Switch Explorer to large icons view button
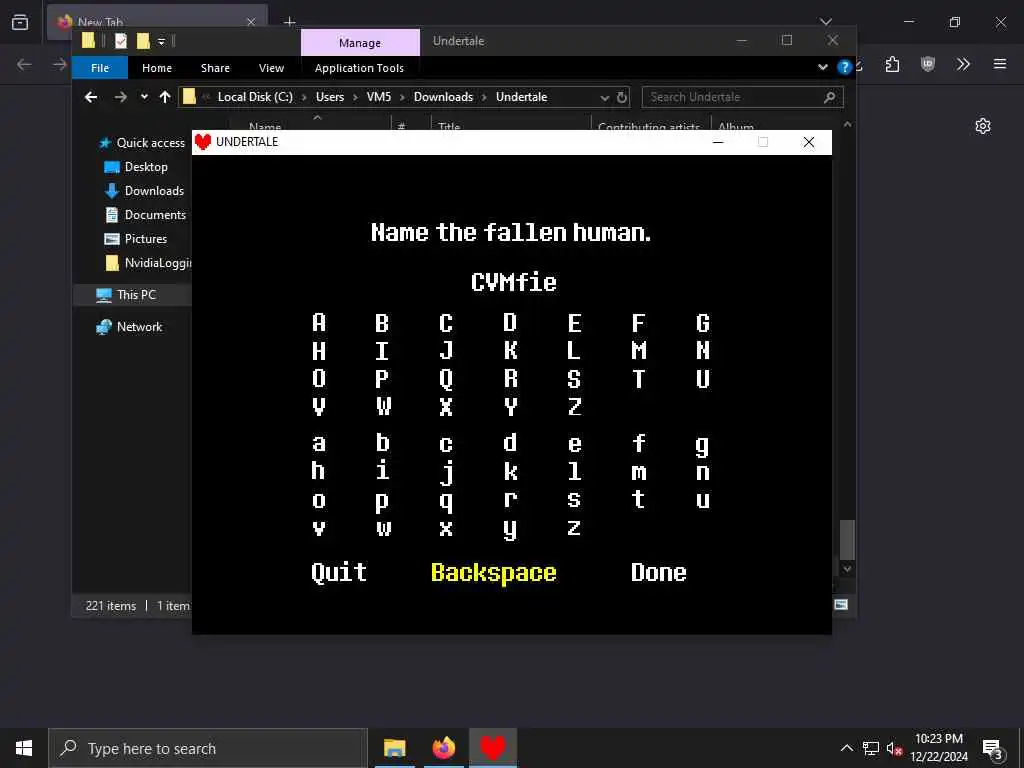The height and width of the screenshot is (768, 1024). pos(841,605)
